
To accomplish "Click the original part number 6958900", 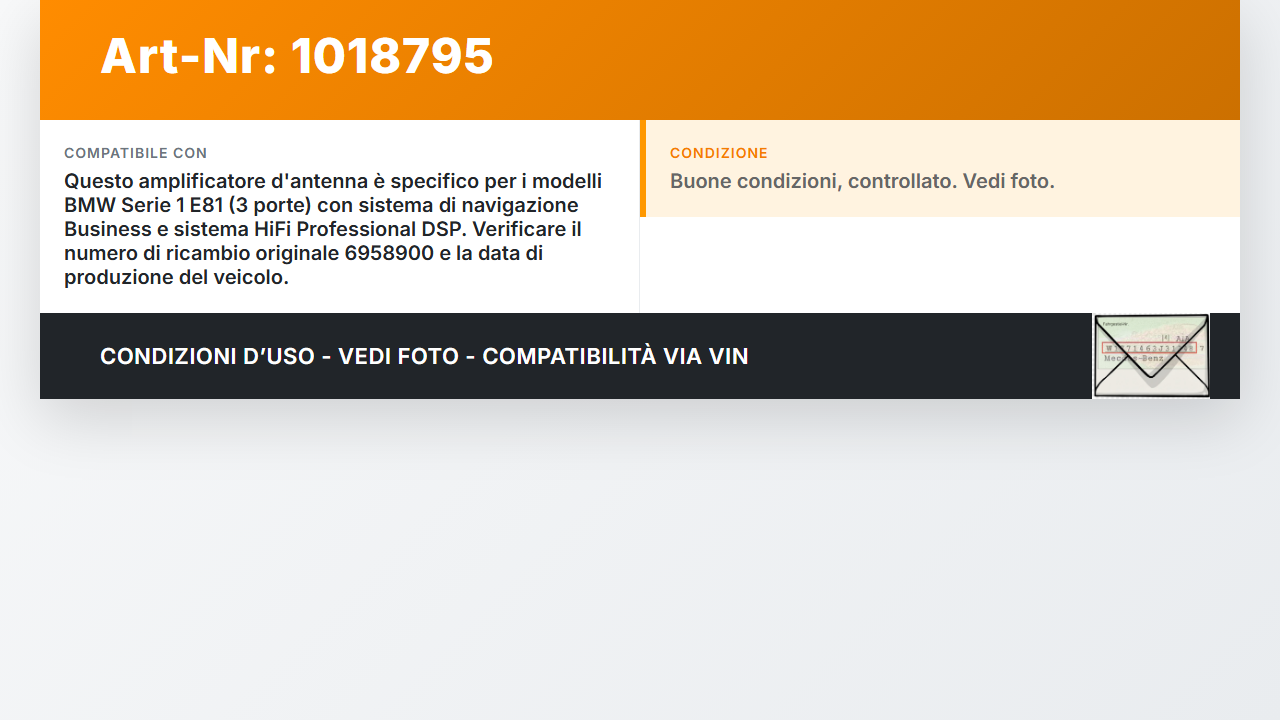I will point(389,253).
